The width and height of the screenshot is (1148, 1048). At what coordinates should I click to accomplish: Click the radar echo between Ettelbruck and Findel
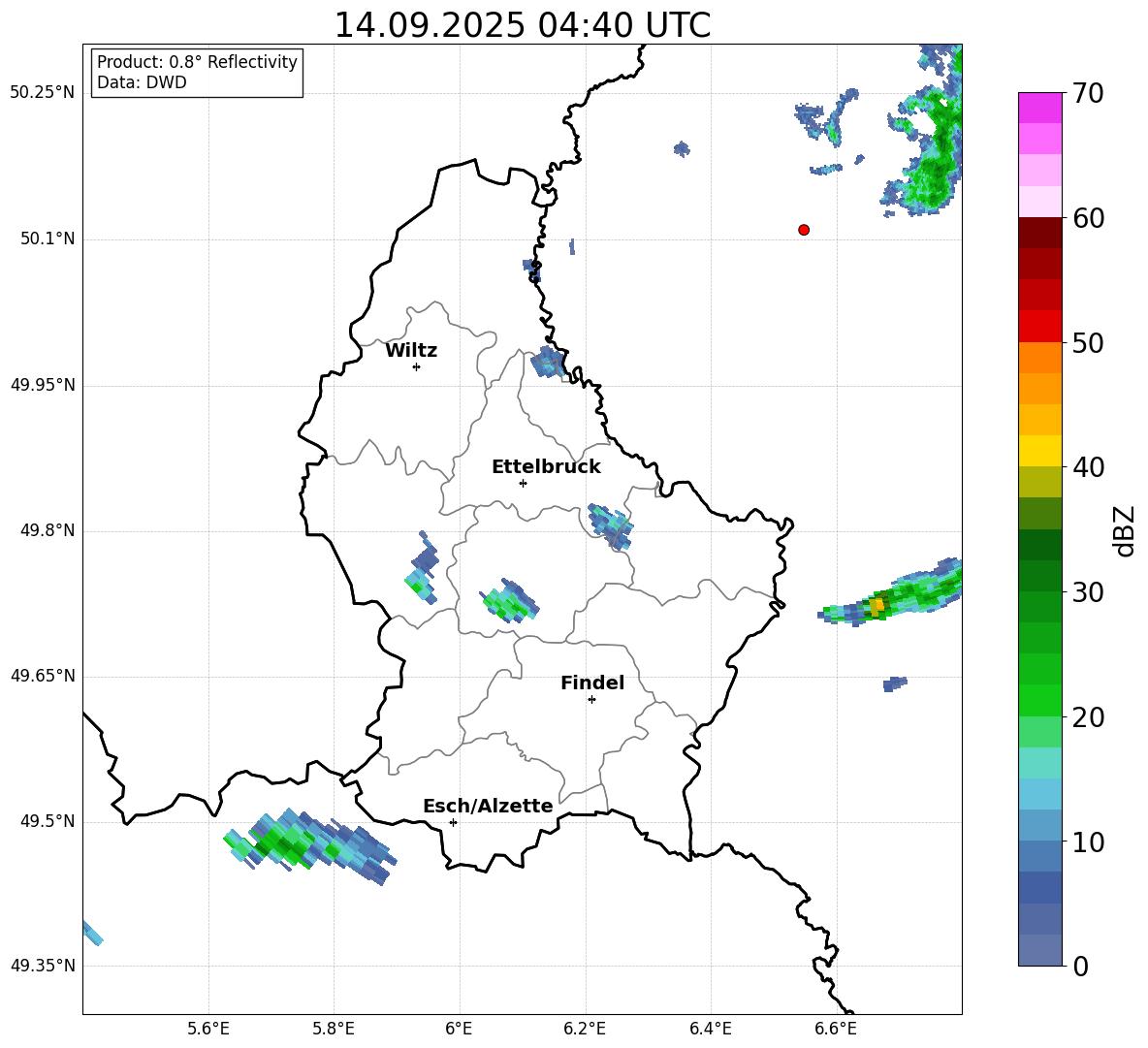click(510, 602)
